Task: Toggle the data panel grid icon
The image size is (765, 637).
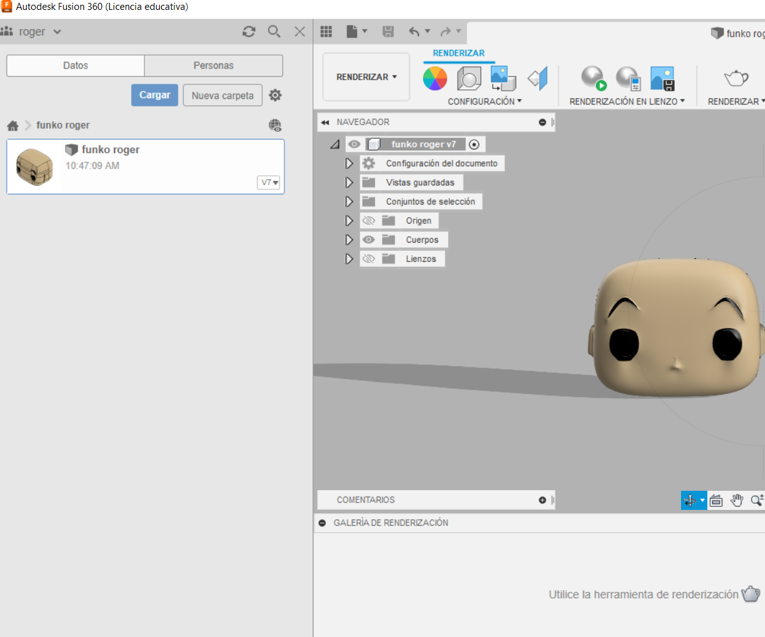Action: click(326, 32)
